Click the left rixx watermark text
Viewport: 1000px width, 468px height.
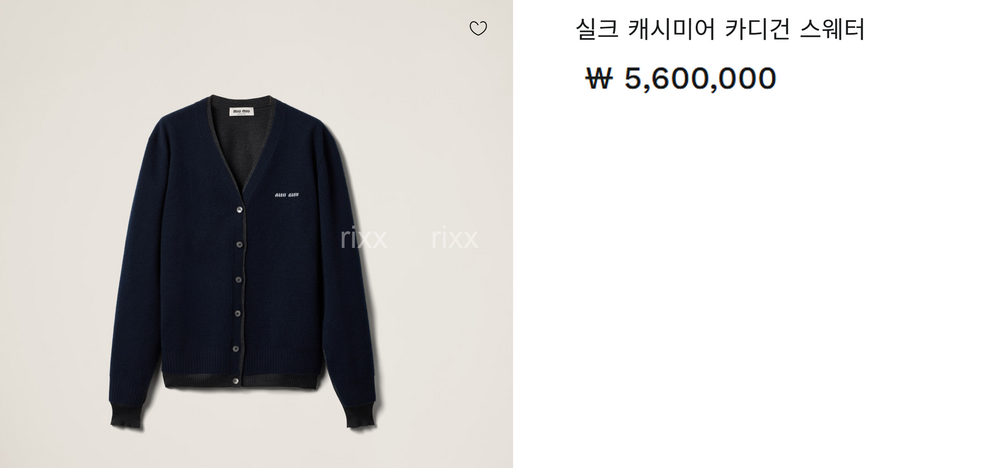tap(364, 239)
